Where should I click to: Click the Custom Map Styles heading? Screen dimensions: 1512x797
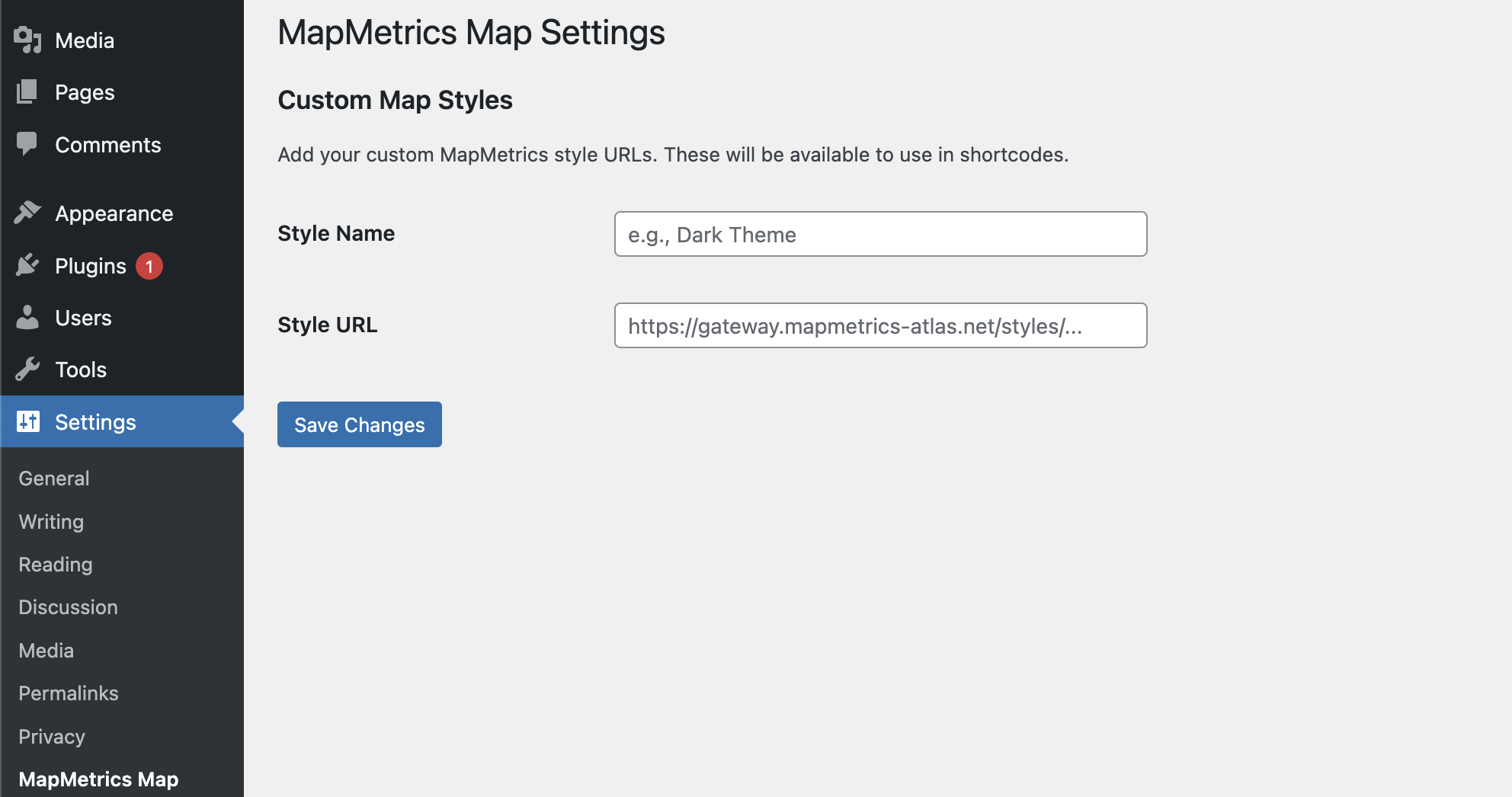tap(395, 100)
